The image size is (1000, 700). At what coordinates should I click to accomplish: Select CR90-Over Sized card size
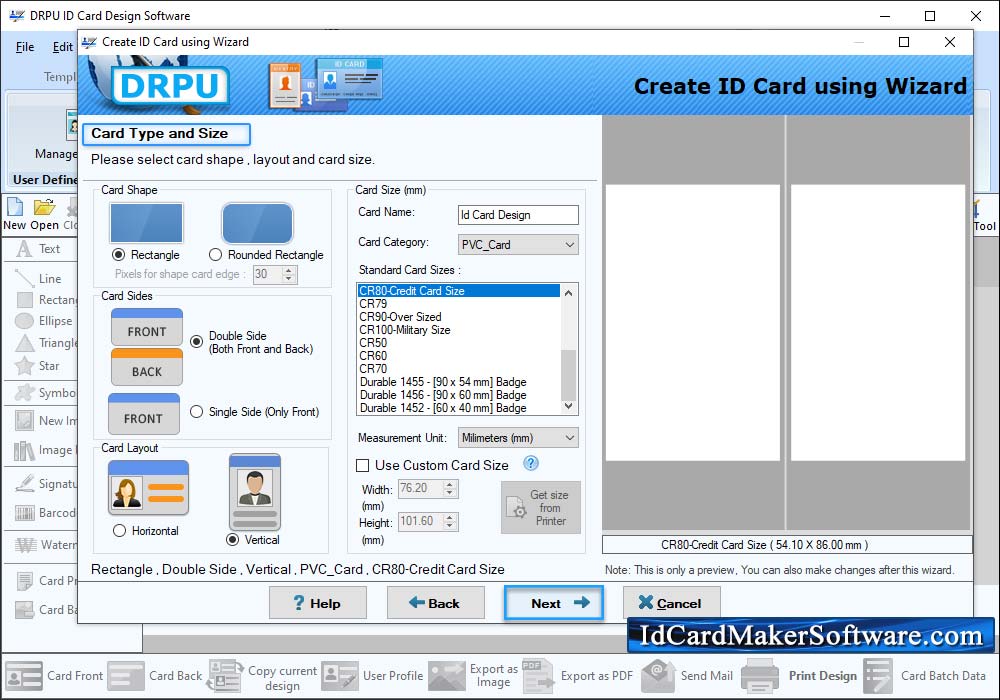click(459, 317)
